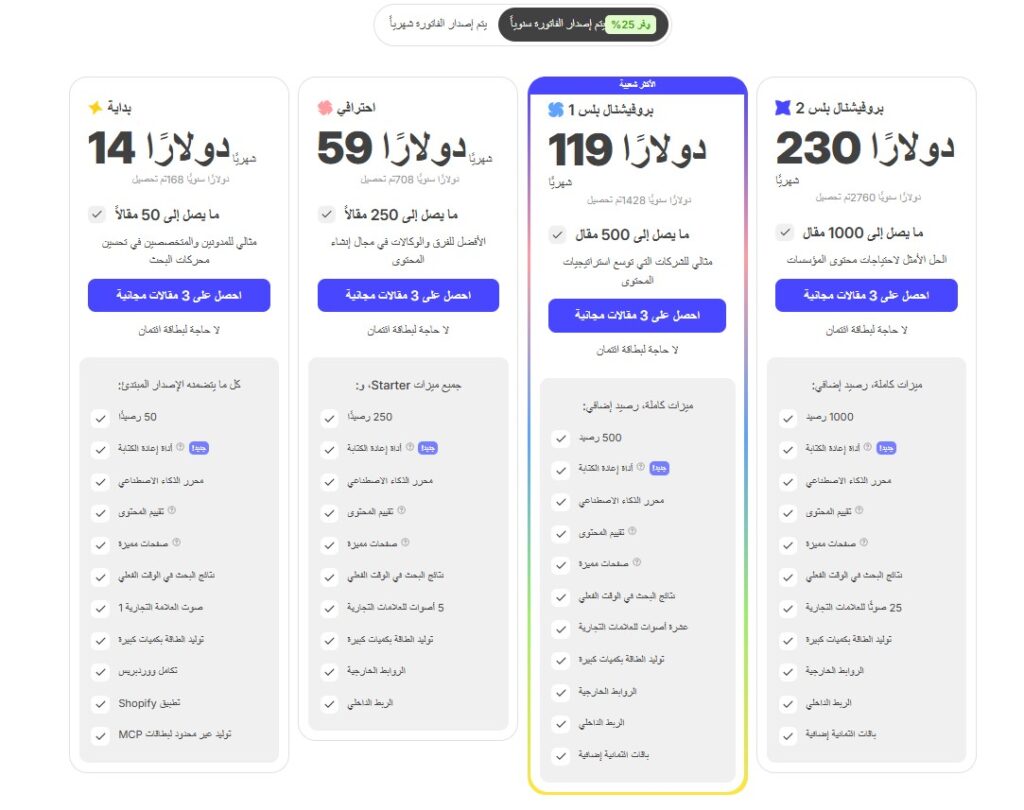The height and width of the screenshot is (810, 1024).
Task: Click the جديد badge in the بروفيشنال بلس 2 feature list
Action: tap(886, 448)
